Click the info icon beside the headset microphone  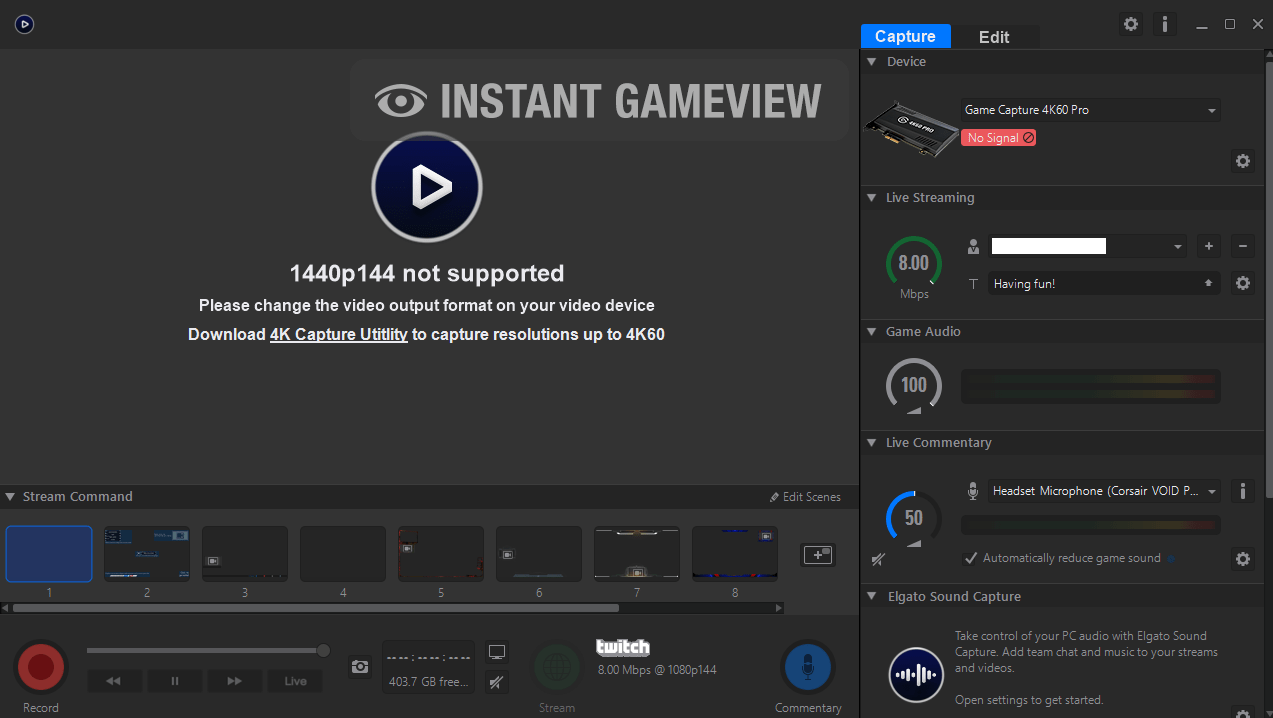point(1242,491)
